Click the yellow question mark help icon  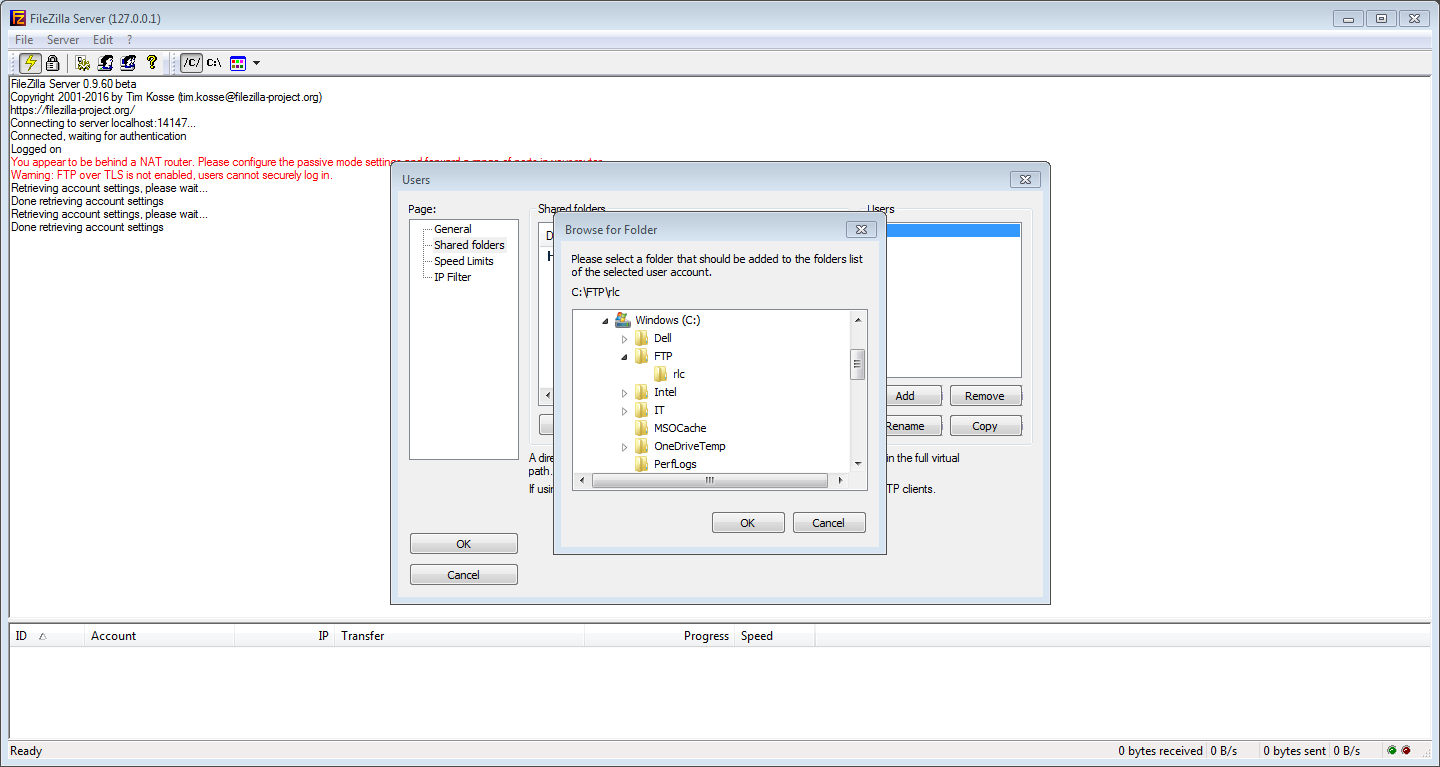tap(152, 63)
